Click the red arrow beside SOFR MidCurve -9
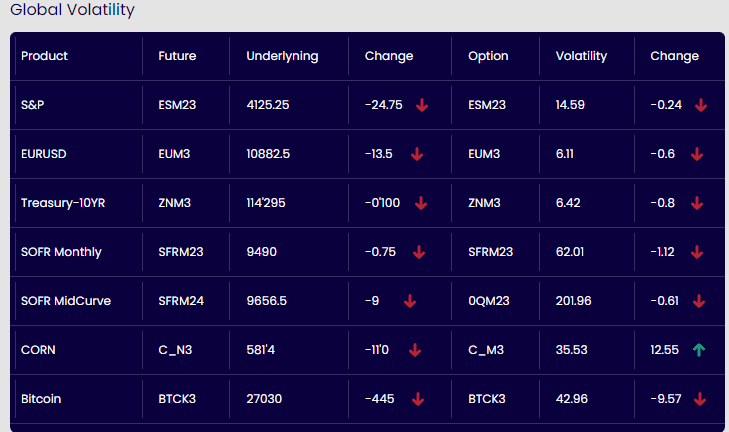This screenshot has width=729, height=432. pyautogui.click(x=410, y=301)
